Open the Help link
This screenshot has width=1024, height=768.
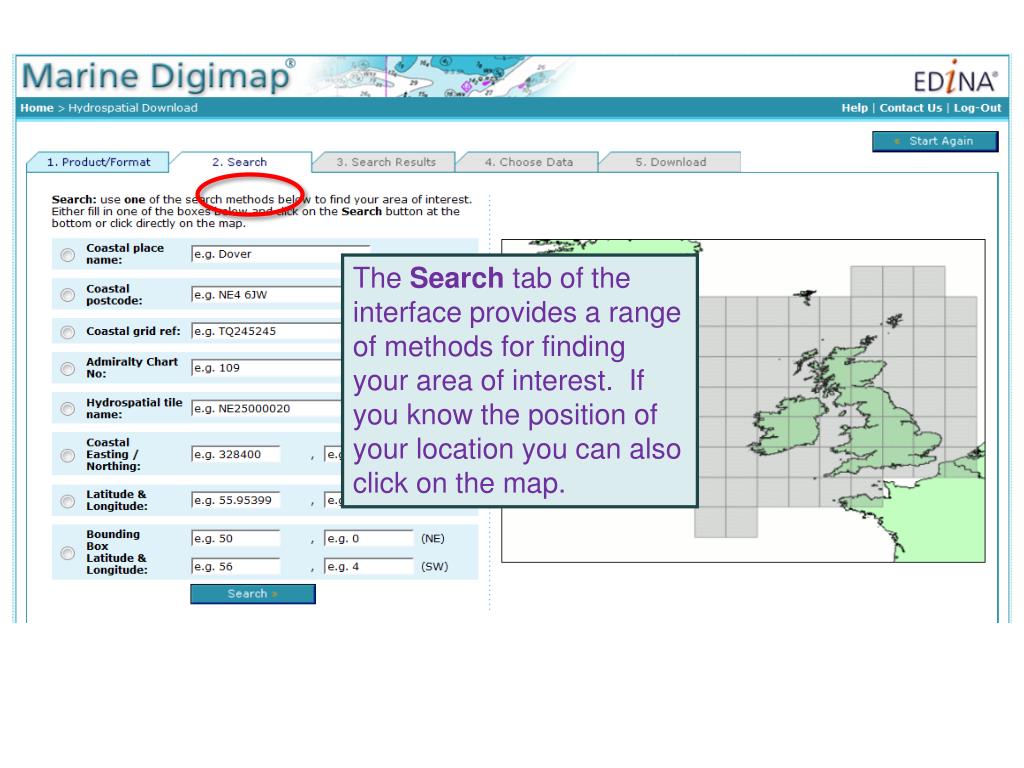(x=854, y=108)
